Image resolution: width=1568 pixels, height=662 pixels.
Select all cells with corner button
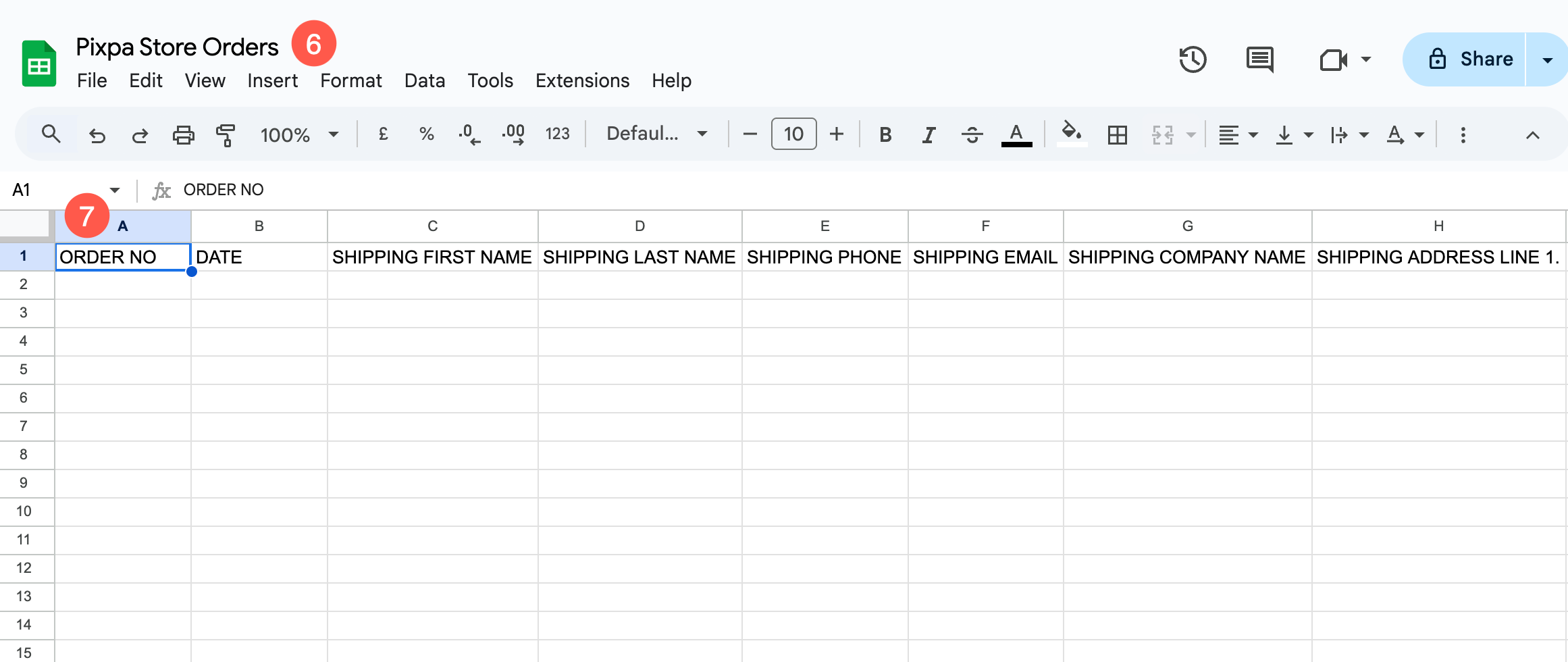pos(26,225)
